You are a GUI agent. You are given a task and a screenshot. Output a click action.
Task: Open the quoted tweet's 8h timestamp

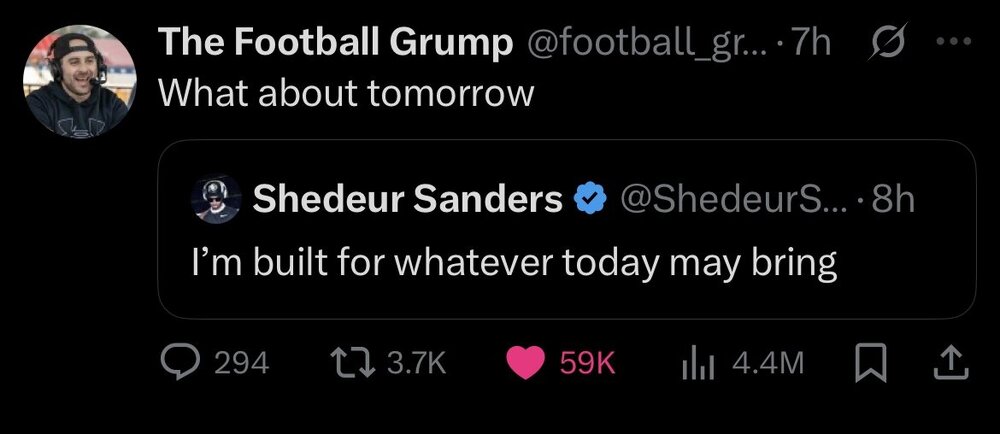click(x=893, y=200)
